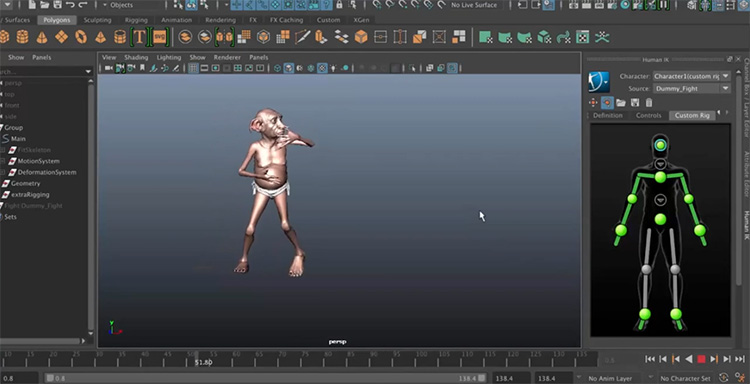The image size is (750, 384).
Task: Open the Character dropdown in Human IK
Action: [x=692, y=76]
